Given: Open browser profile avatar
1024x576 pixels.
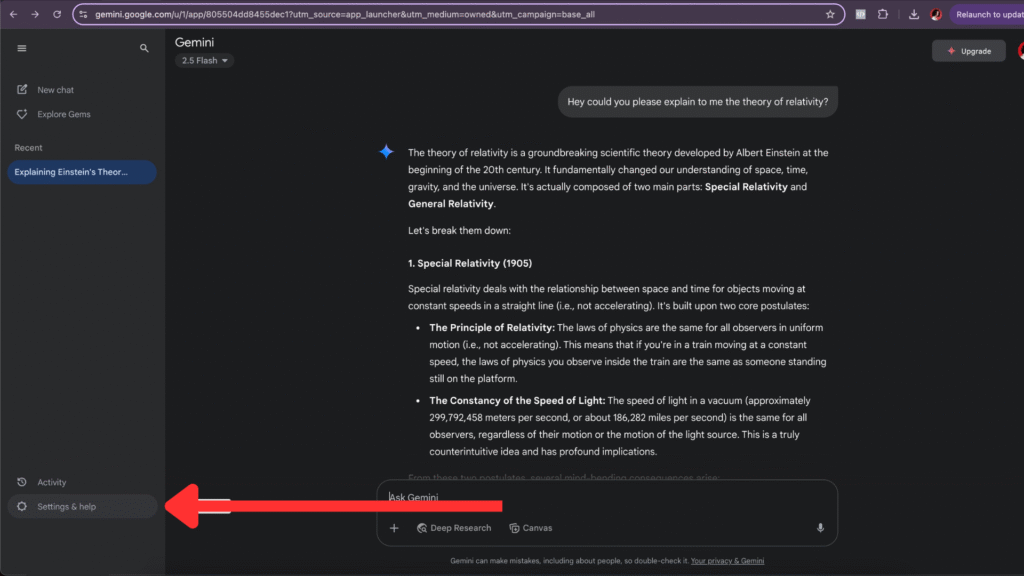Looking at the screenshot, I should 936,14.
